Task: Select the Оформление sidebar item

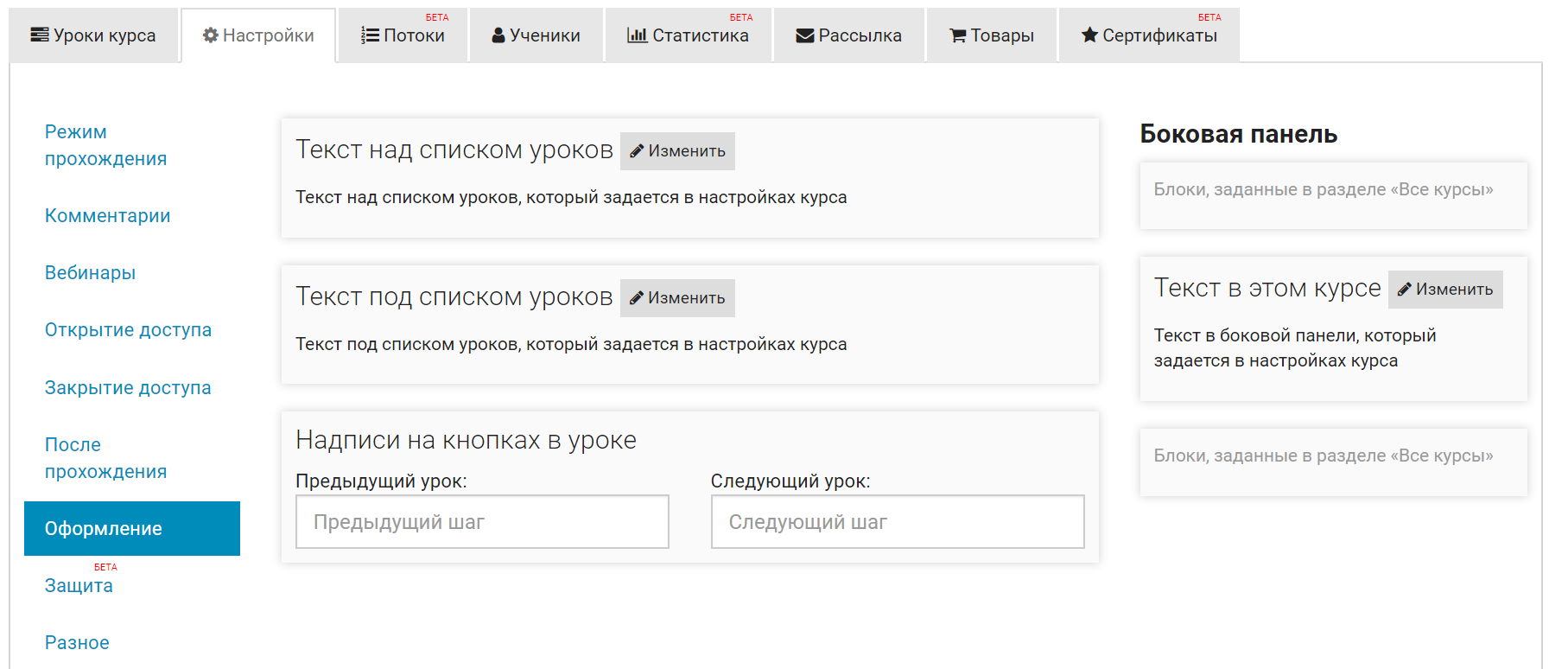Action: pos(132,529)
